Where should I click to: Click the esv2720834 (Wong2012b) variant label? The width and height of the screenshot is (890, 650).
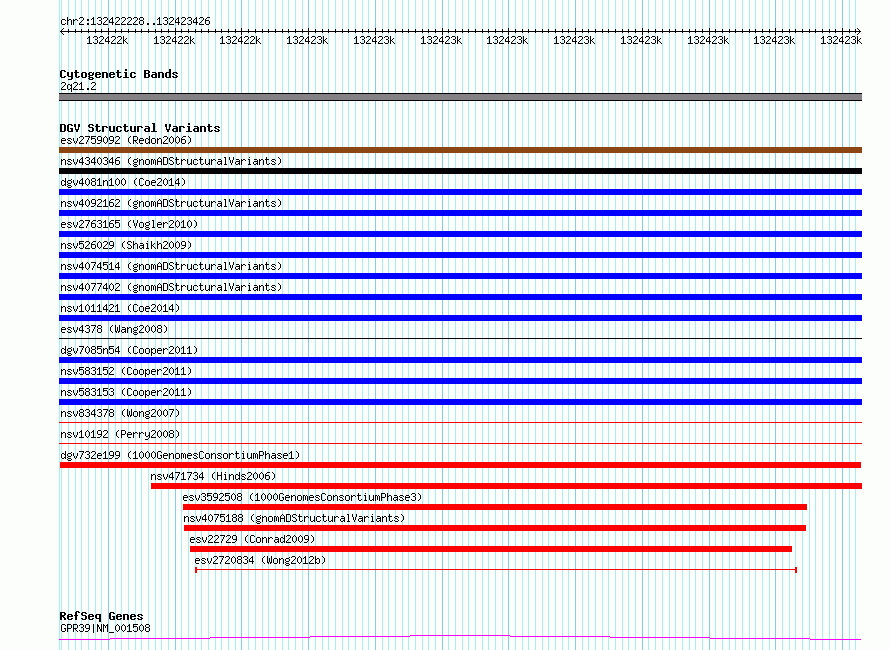point(260,560)
